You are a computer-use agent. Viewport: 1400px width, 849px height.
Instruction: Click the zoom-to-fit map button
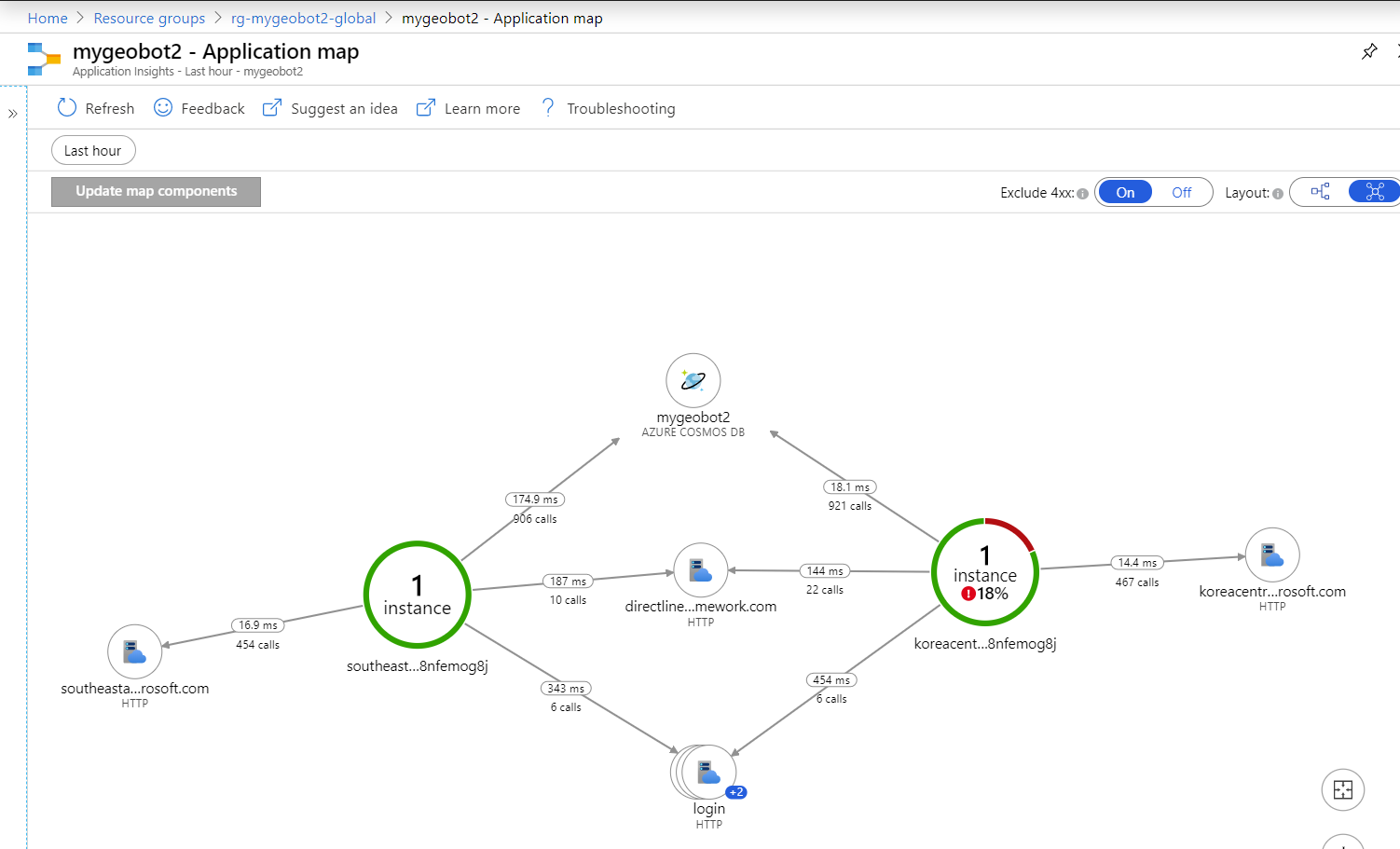coord(1342,789)
